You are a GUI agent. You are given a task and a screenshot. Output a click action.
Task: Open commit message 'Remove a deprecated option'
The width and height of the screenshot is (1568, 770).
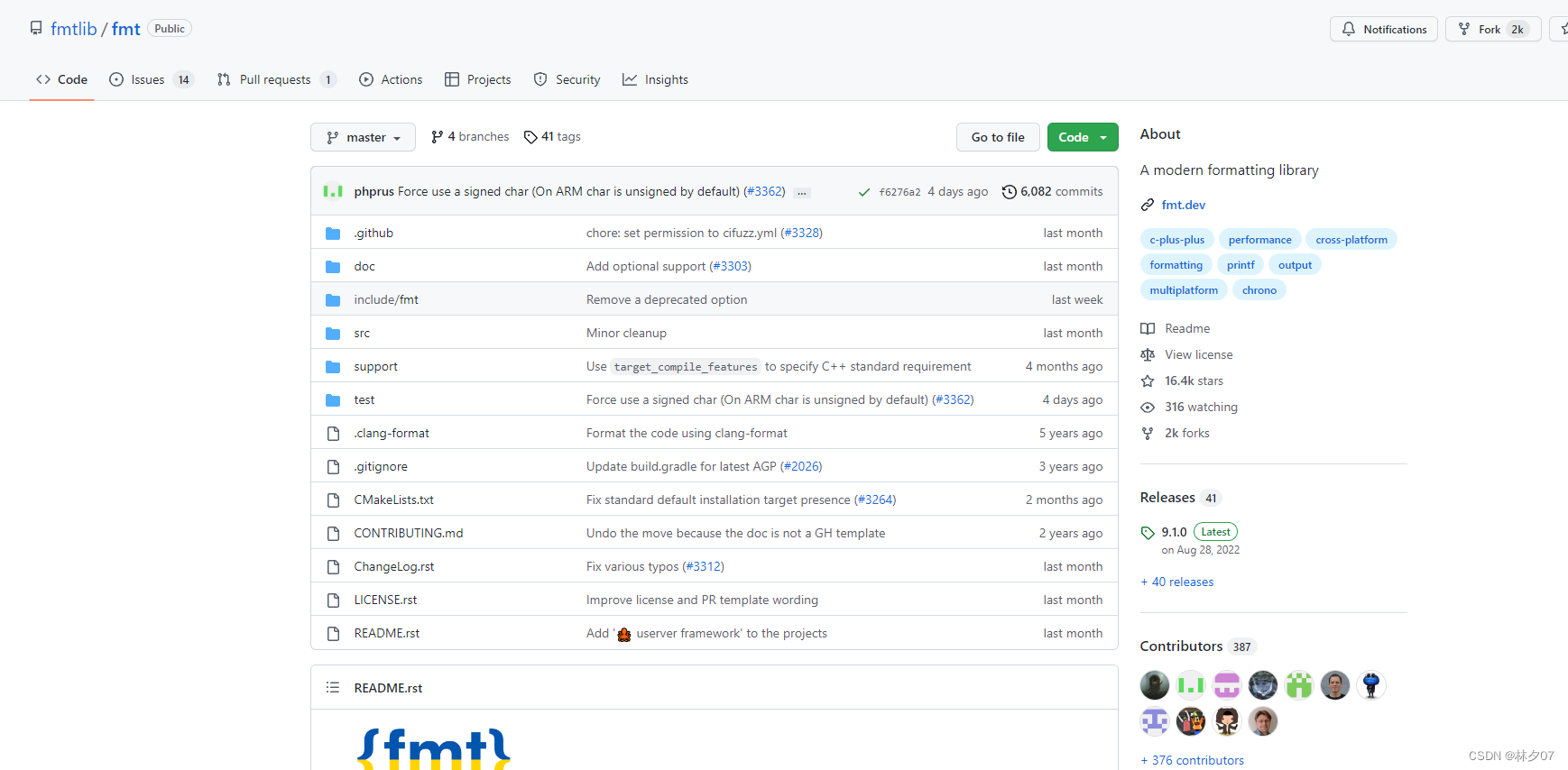point(667,299)
